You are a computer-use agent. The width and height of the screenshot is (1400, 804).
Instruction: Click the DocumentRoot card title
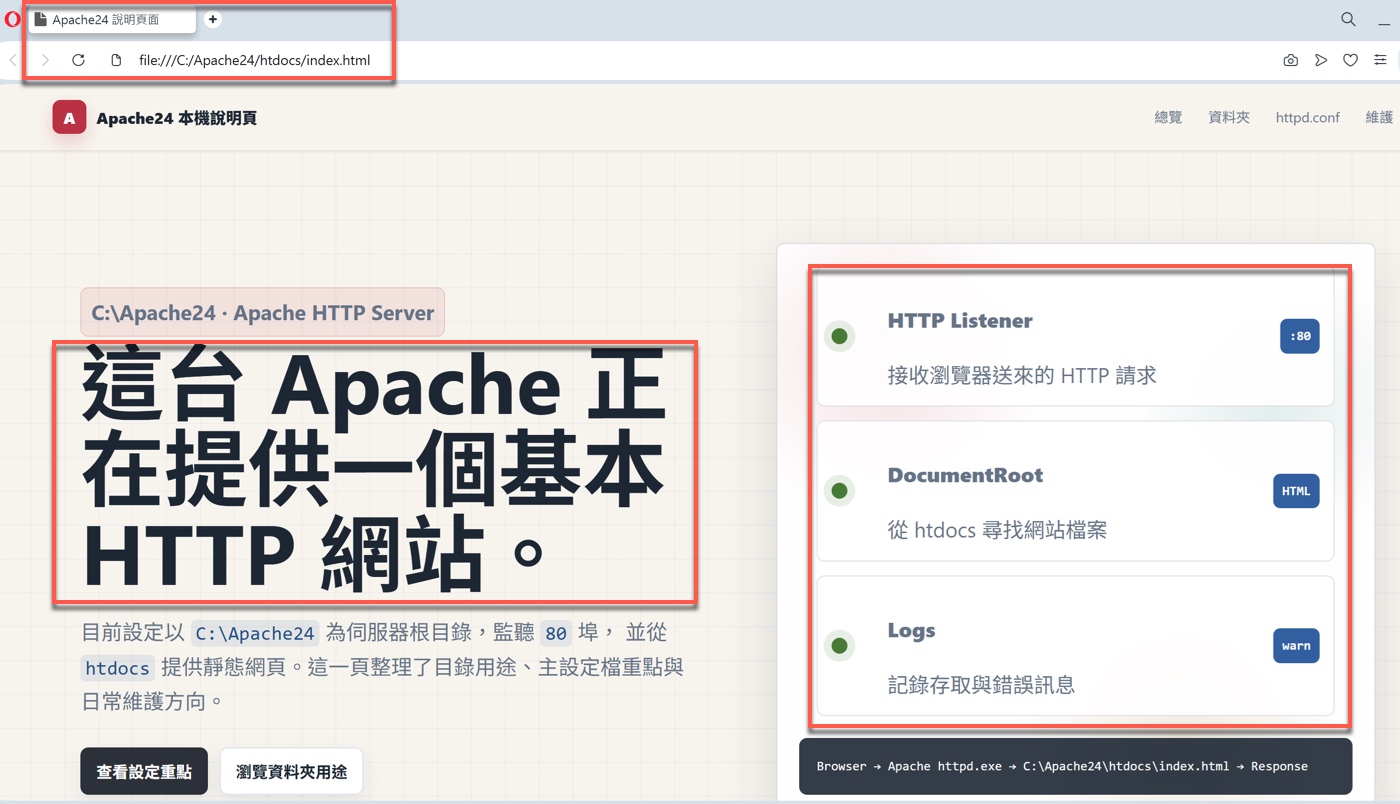965,475
